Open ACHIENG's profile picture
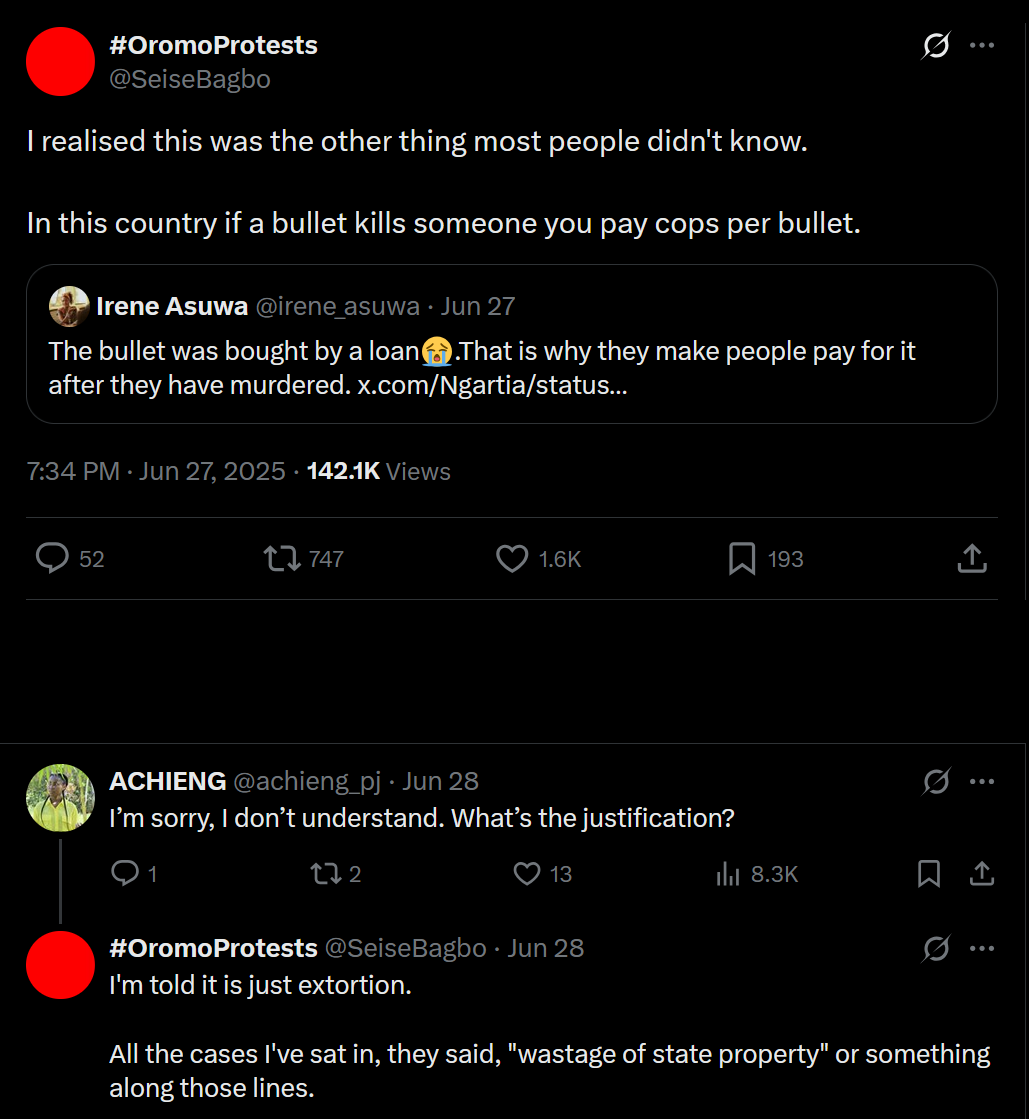This screenshot has width=1029, height=1119. pyautogui.click(x=61, y=798)
